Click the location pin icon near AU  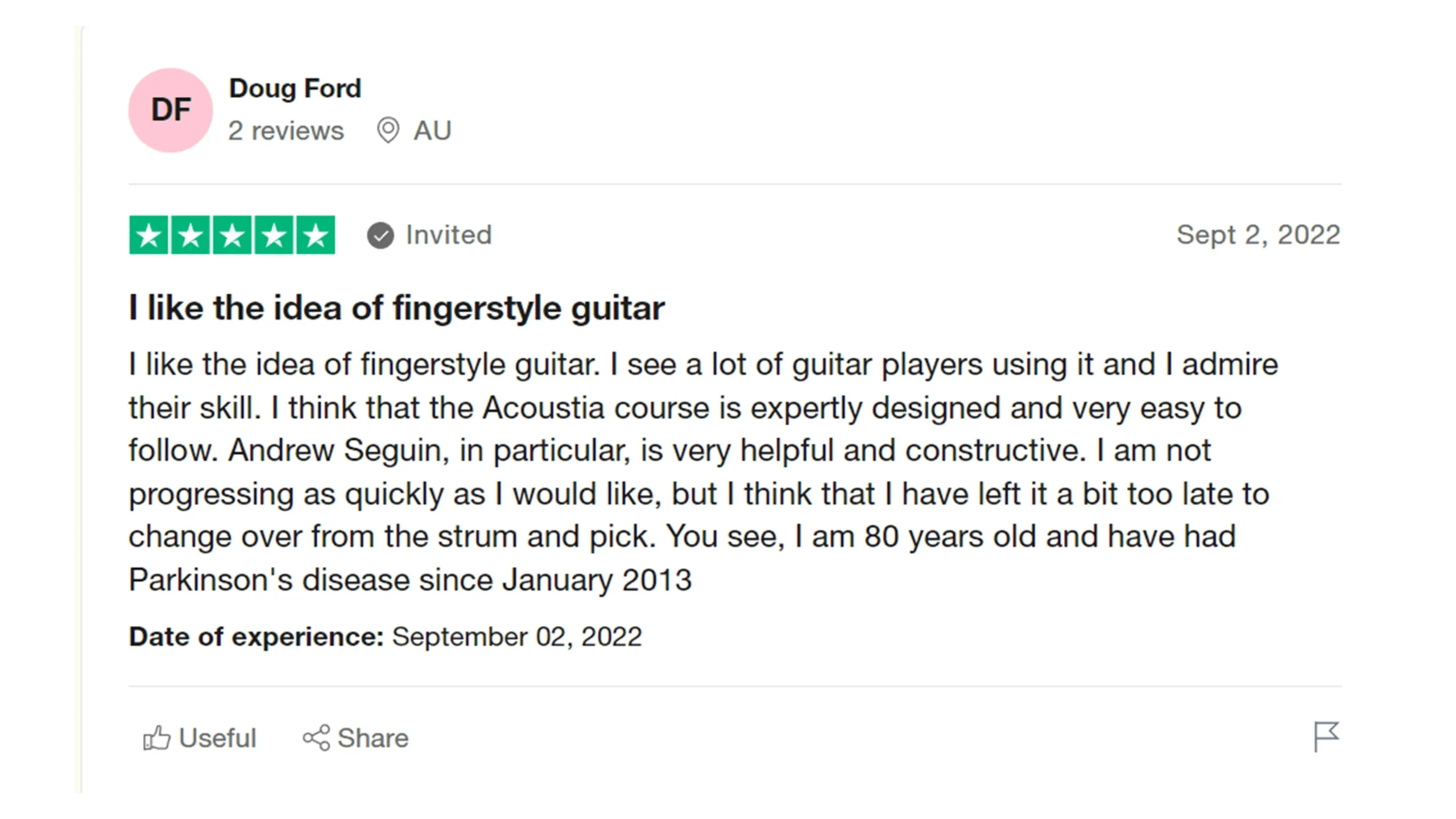[388, 130]
